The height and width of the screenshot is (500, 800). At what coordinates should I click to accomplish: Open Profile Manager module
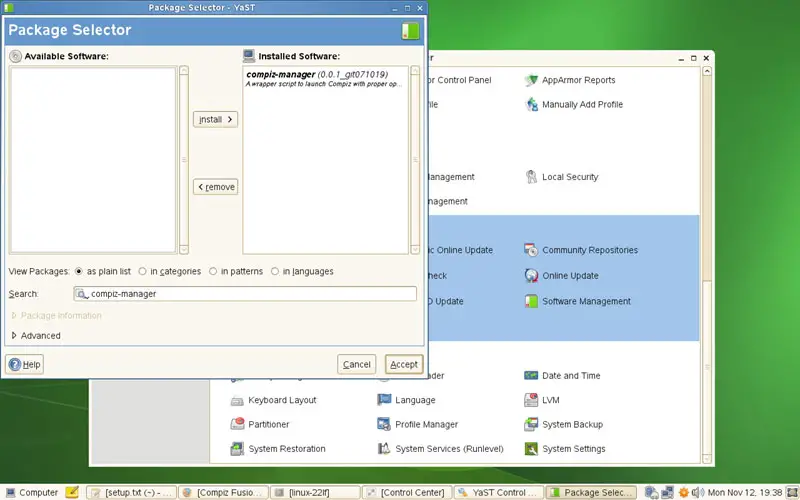417,424
